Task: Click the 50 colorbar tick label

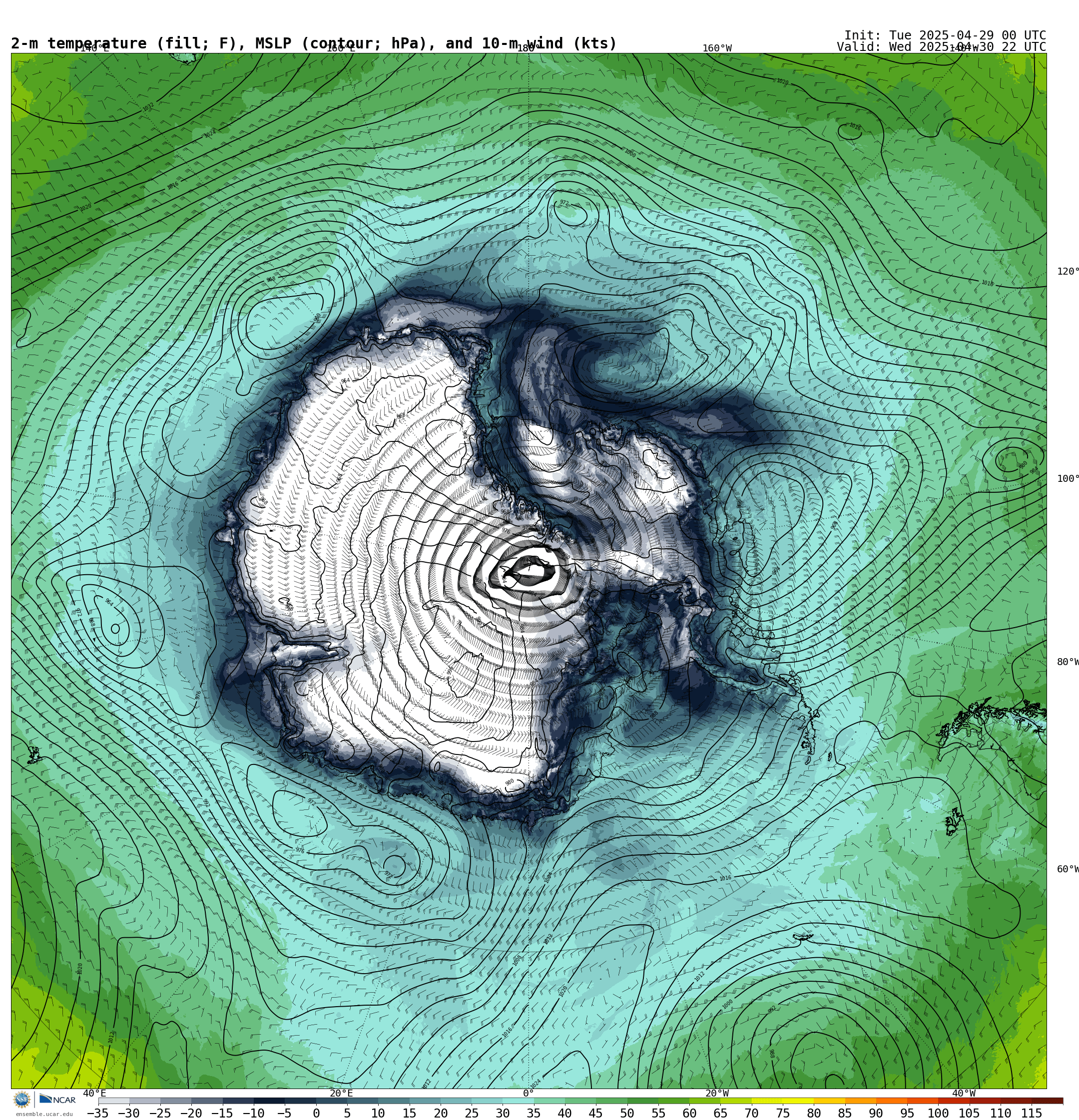Action: (627, 1113)
